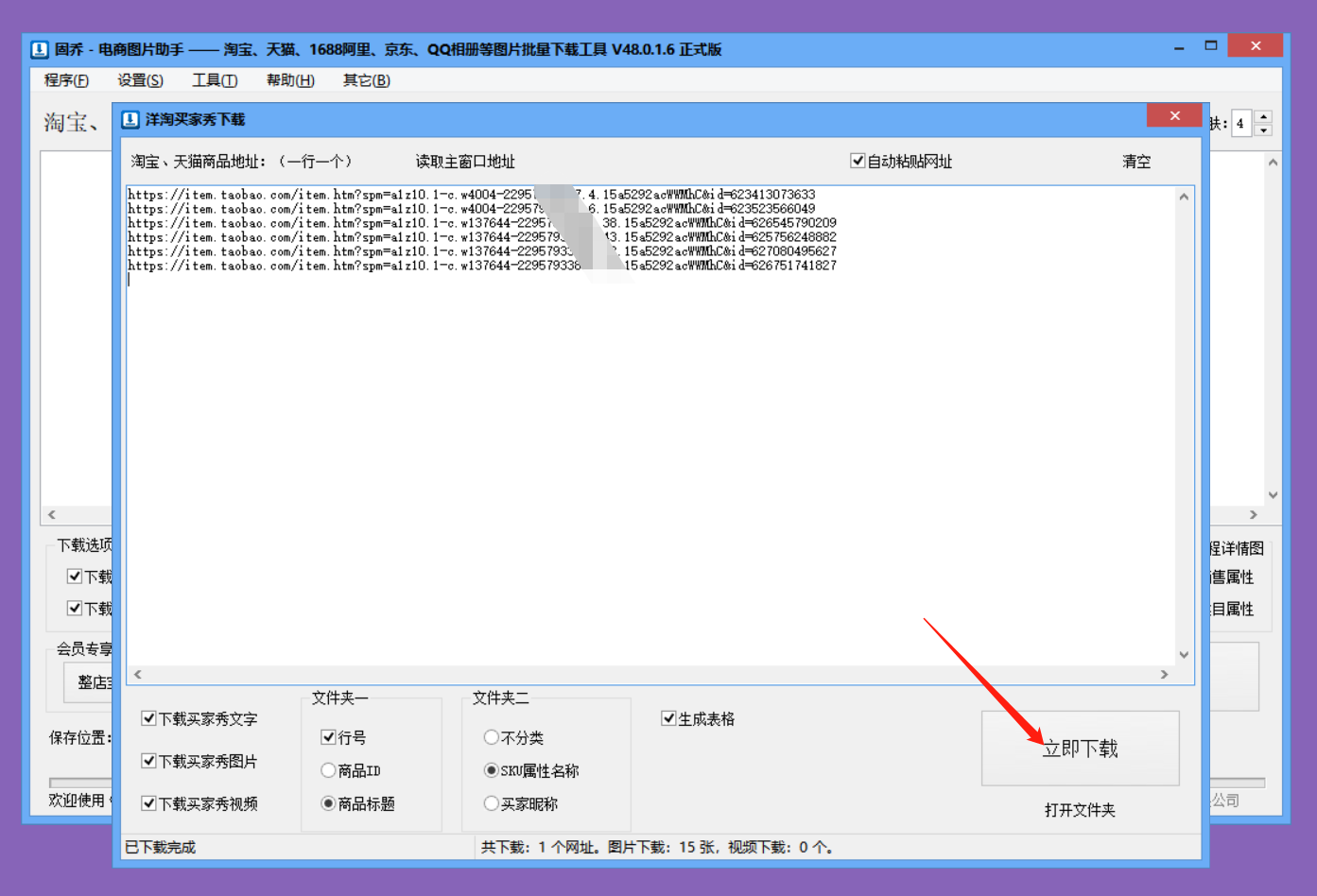Maximize the main 固乔 window
This screenshot has width=1317, height=896.
[1211, 45]
